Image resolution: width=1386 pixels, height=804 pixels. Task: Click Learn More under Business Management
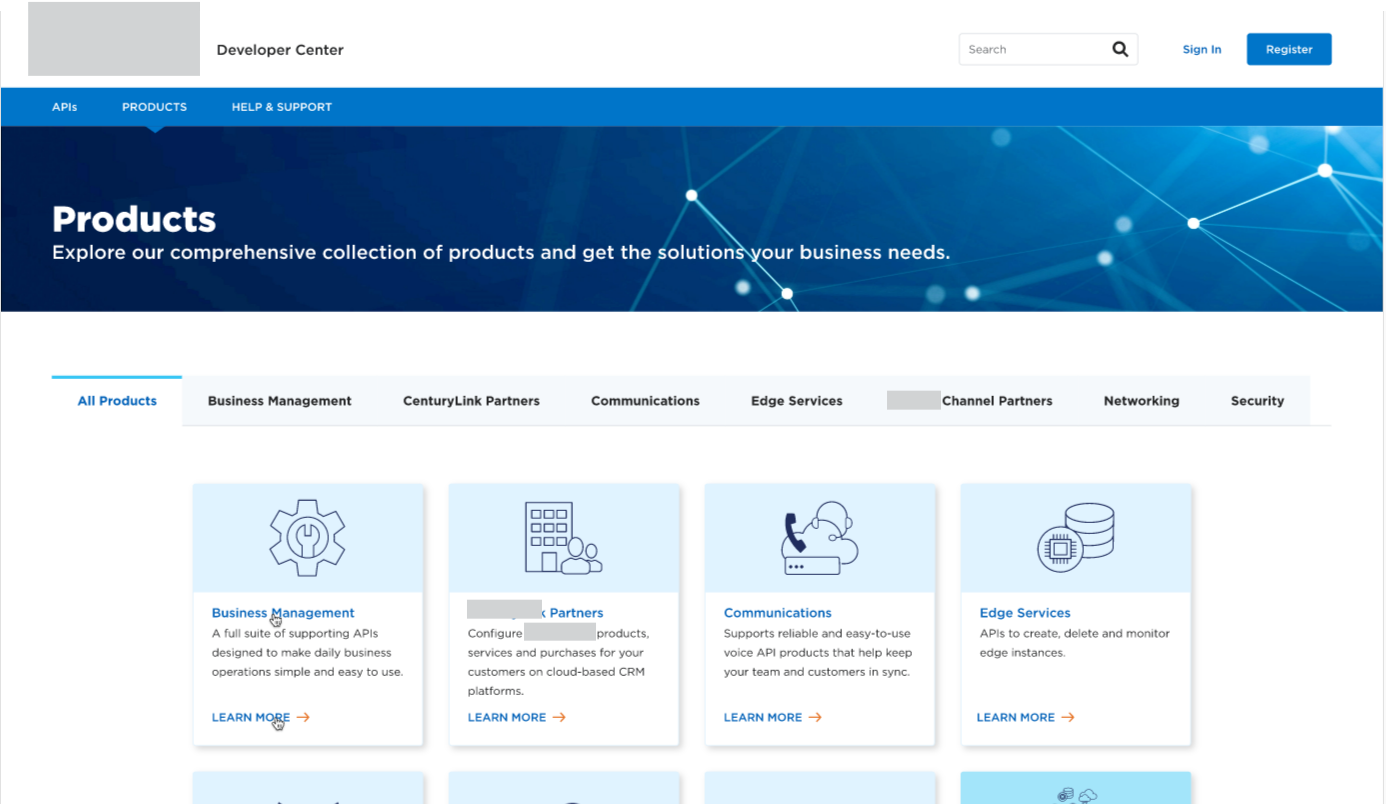(251, 717)
